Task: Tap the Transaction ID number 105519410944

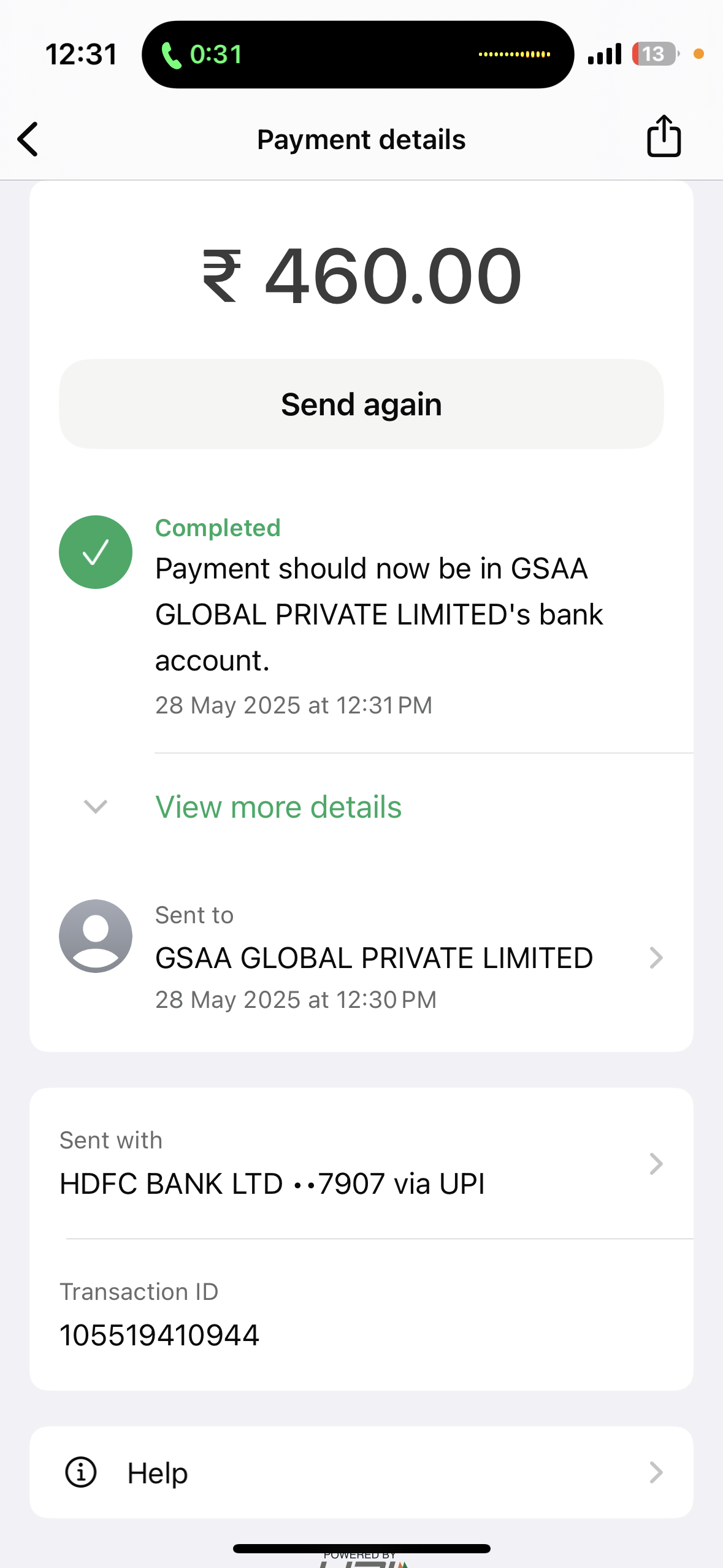Action: point(159,1335)
